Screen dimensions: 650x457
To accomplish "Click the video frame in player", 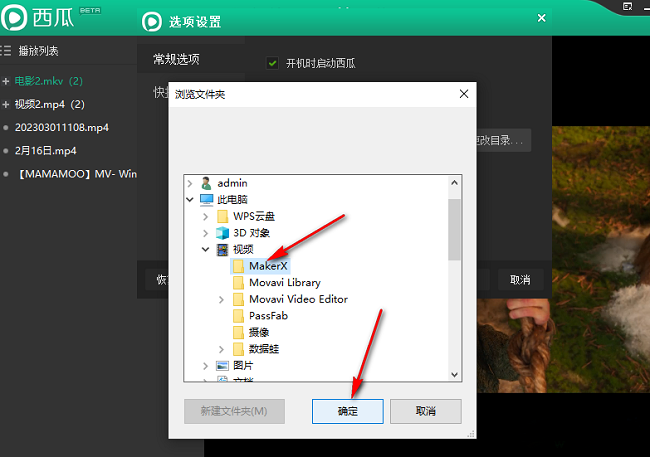I will [x=601, y=259].
